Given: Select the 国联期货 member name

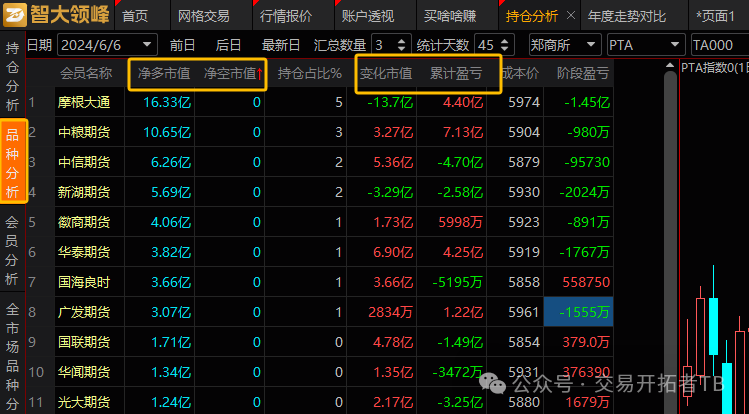Looking at the screenshot, I should [84, 342].
